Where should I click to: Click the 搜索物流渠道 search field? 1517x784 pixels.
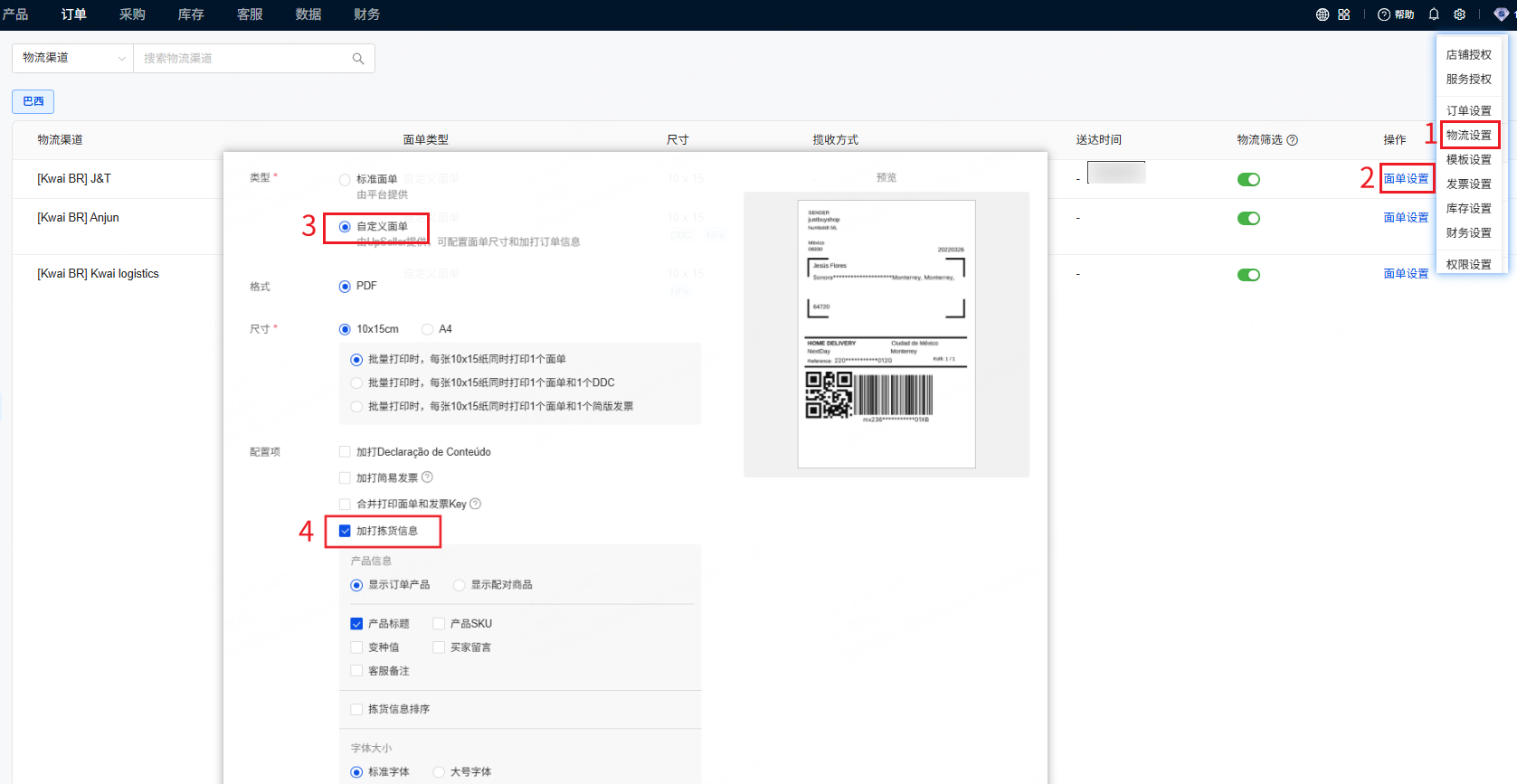coord(244,59)
